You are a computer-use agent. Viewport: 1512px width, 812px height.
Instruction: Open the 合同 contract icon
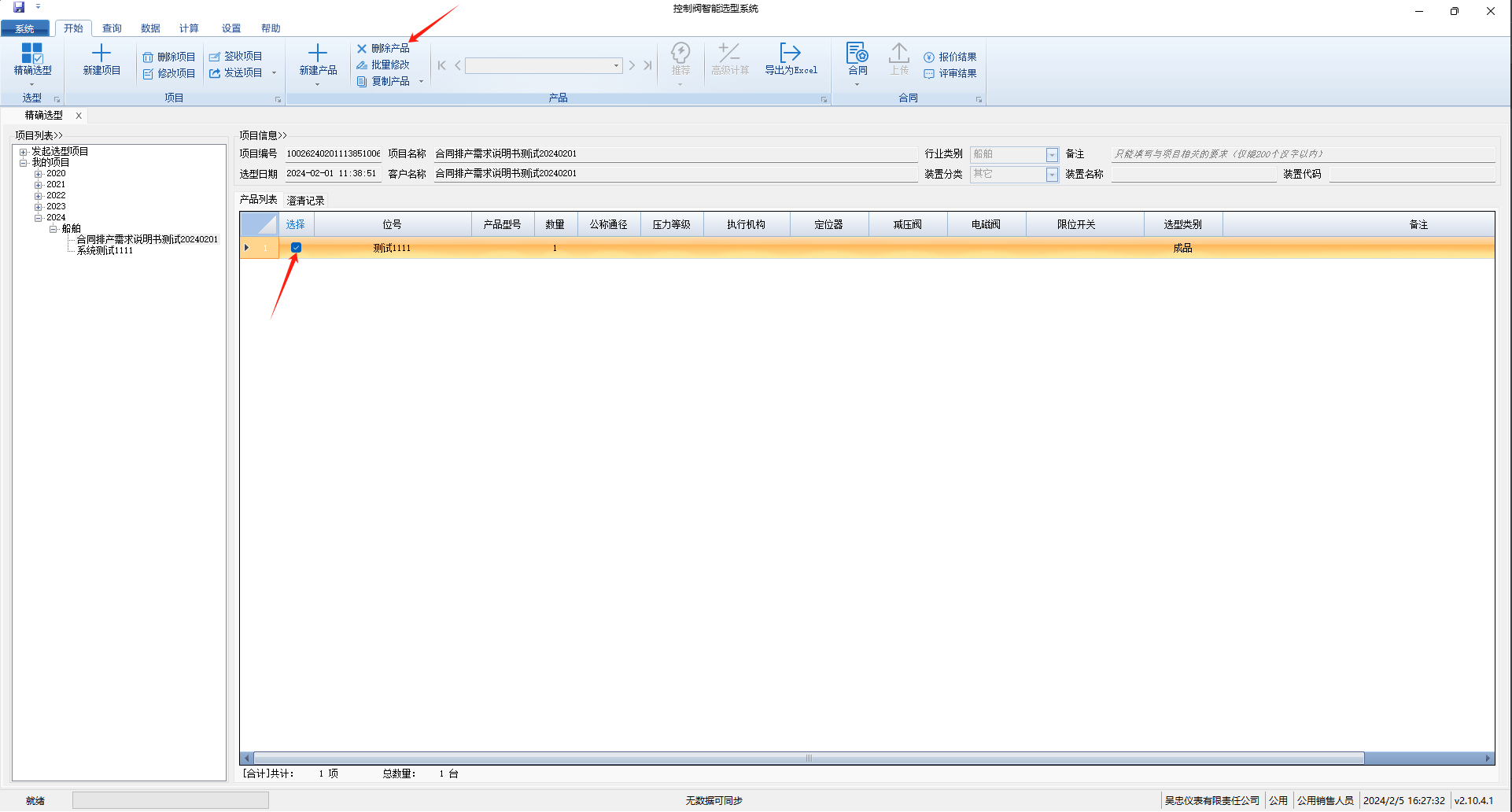click(x=857, y=54)
